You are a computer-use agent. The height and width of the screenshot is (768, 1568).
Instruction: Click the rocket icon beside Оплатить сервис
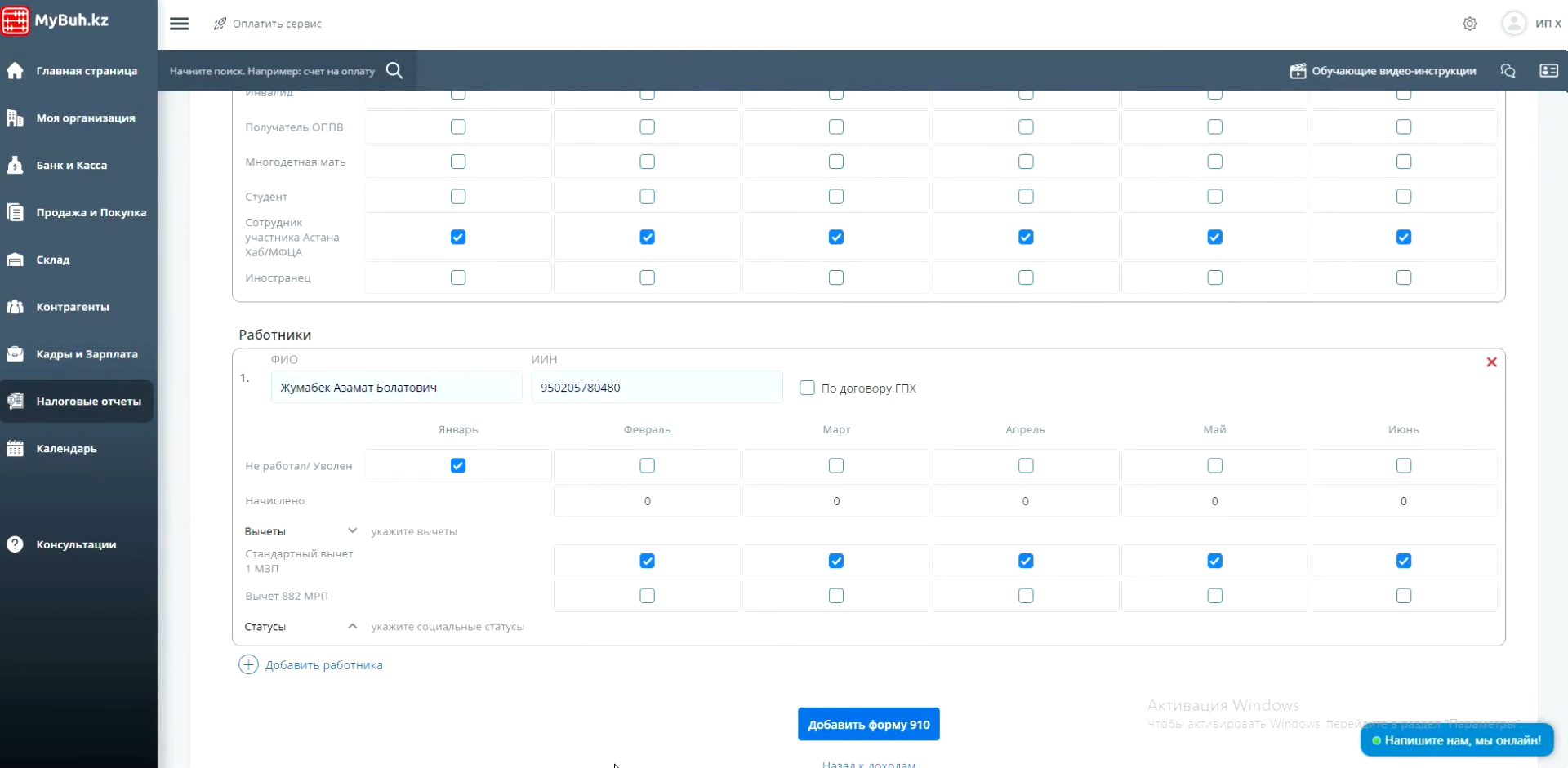pyautogui.click(x=220, y=24)
